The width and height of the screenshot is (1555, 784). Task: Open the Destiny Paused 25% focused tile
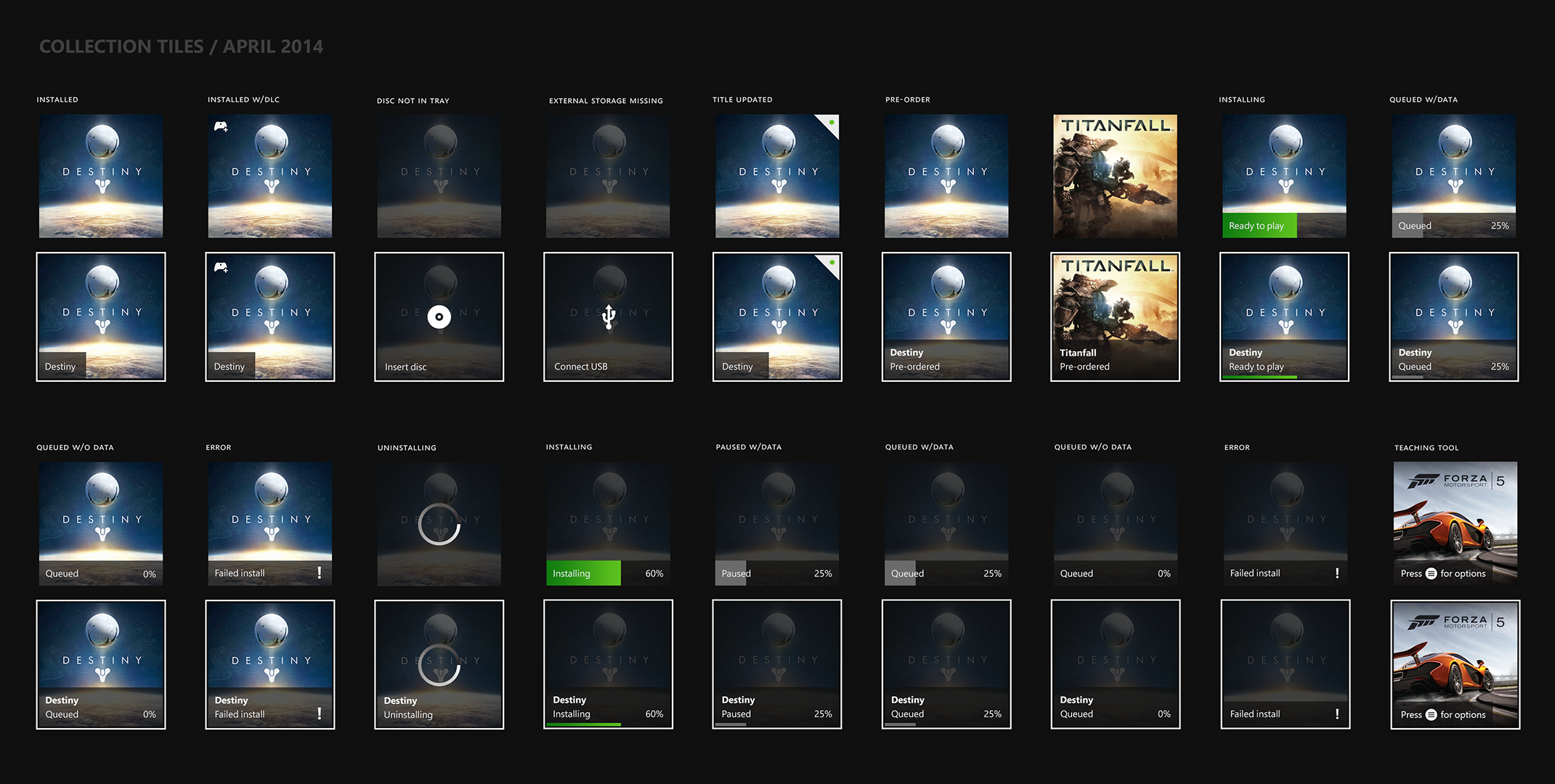click(x=776, y=664)
